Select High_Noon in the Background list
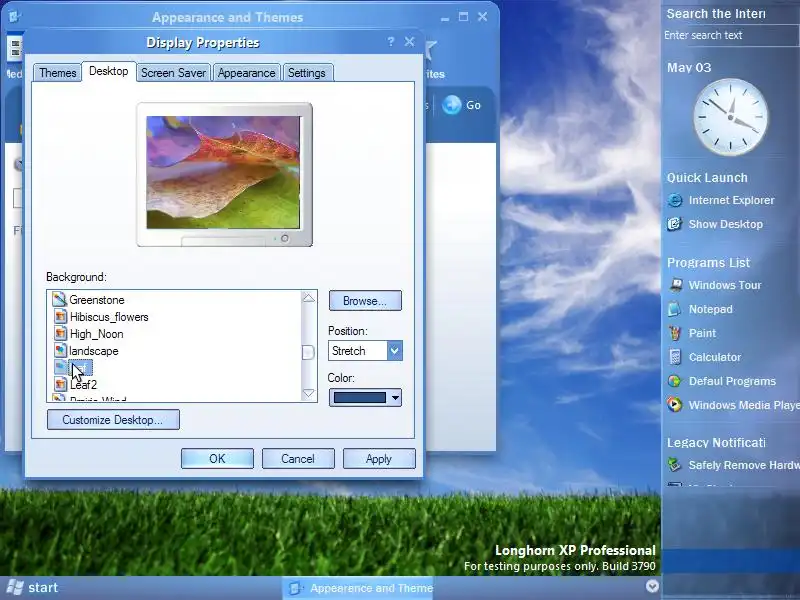Image resolution: width=800 pixels, height=600 pixels. click(x=96, y=334)
